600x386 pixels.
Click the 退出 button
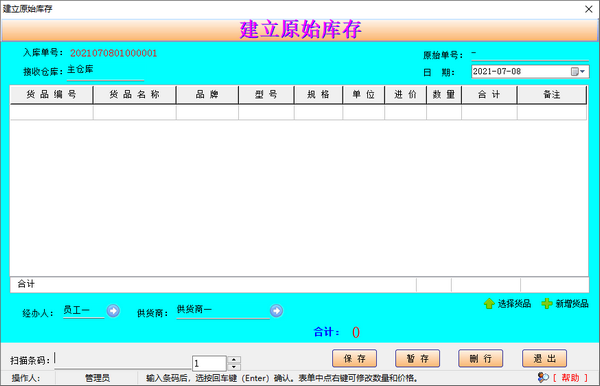pyautogui.click(x=544, y=358)
